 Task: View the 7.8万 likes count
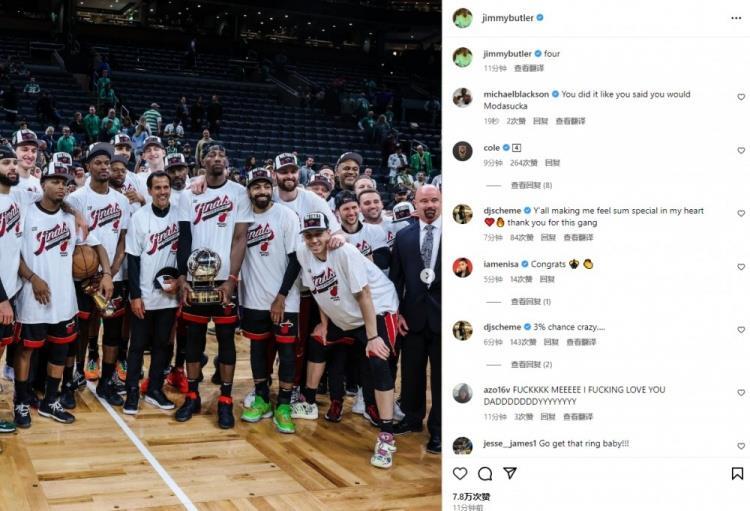click(471, 497)
